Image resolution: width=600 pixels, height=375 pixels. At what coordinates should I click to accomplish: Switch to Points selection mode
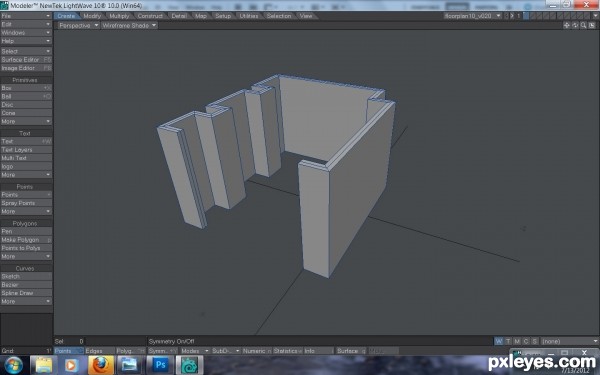[69, 351]
